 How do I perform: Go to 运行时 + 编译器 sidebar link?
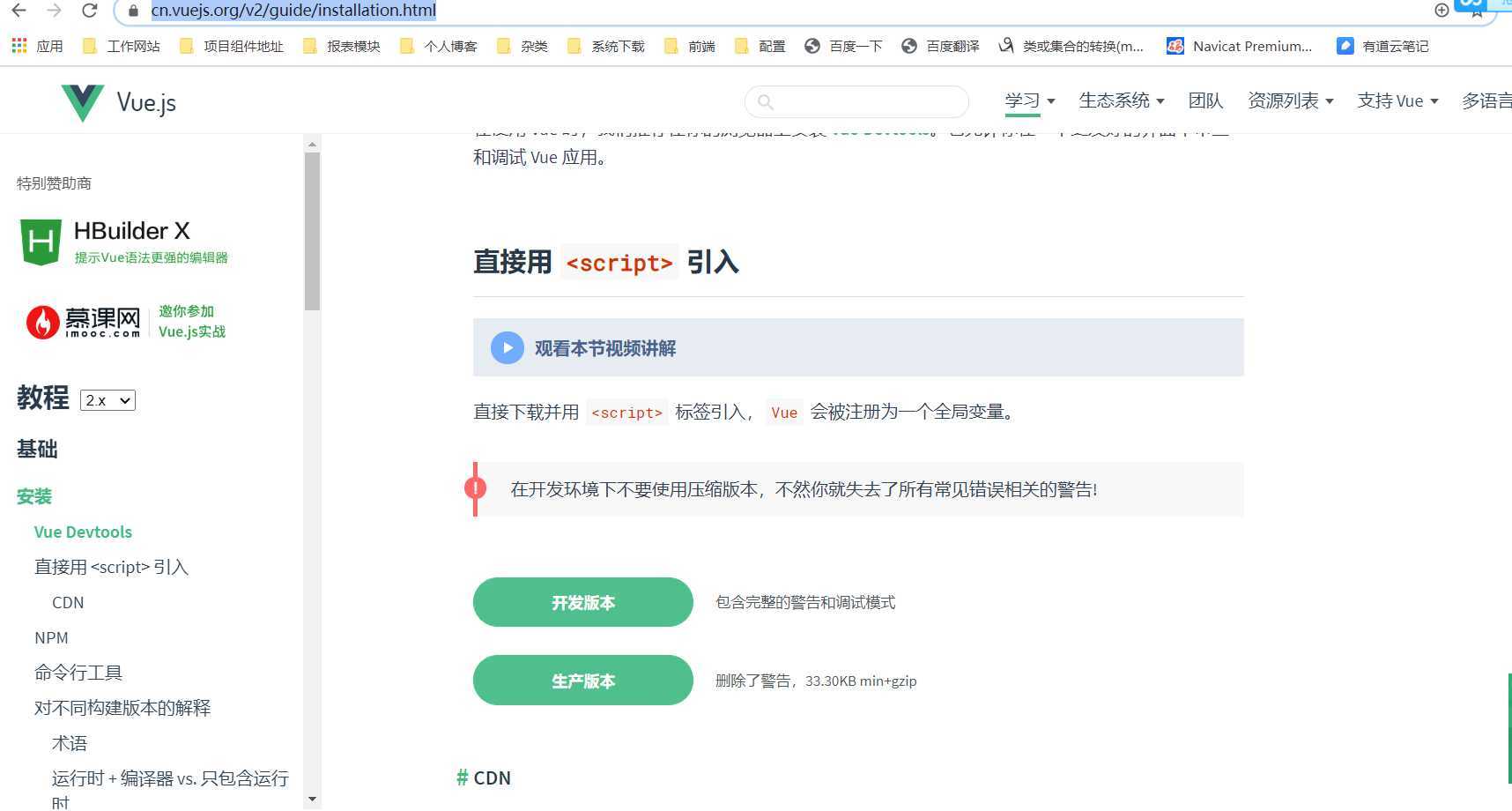(x=170, y=789)
